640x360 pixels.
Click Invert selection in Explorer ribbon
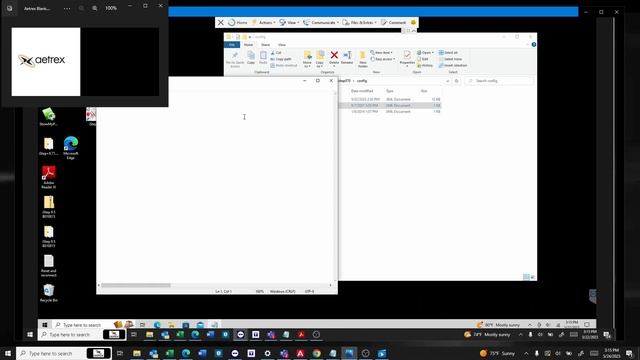[453, 65]
